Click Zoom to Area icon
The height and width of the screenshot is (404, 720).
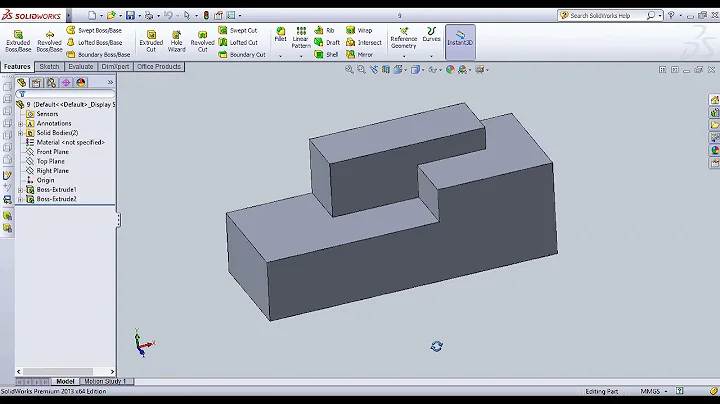tap(361, 69)
